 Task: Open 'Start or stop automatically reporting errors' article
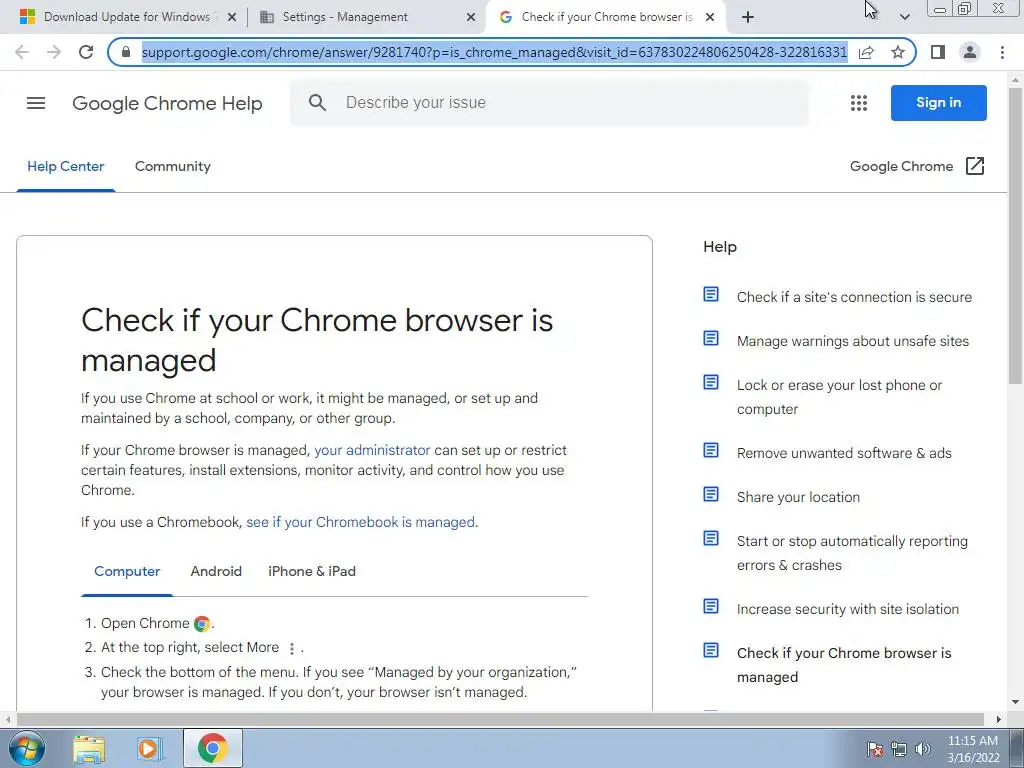click(x=852, y=553)
